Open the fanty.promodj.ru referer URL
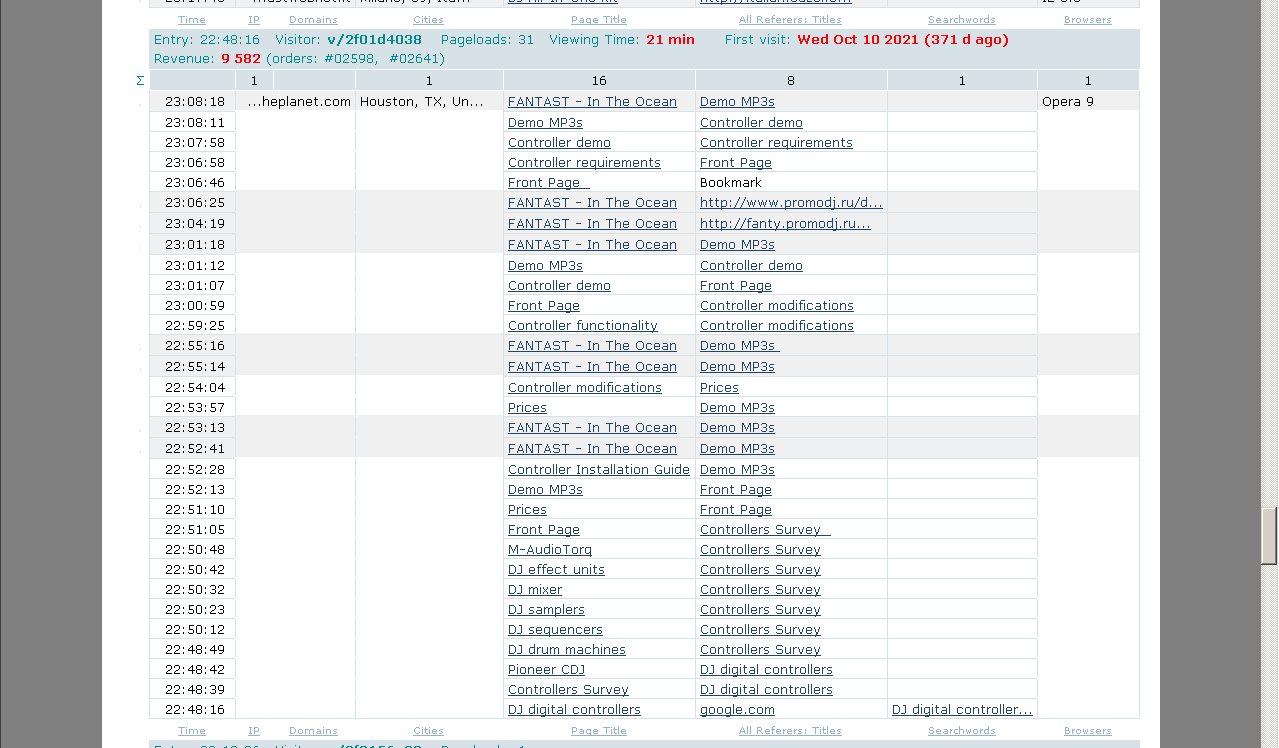Viewport: 1279px width, 748px height. (785, 224)
